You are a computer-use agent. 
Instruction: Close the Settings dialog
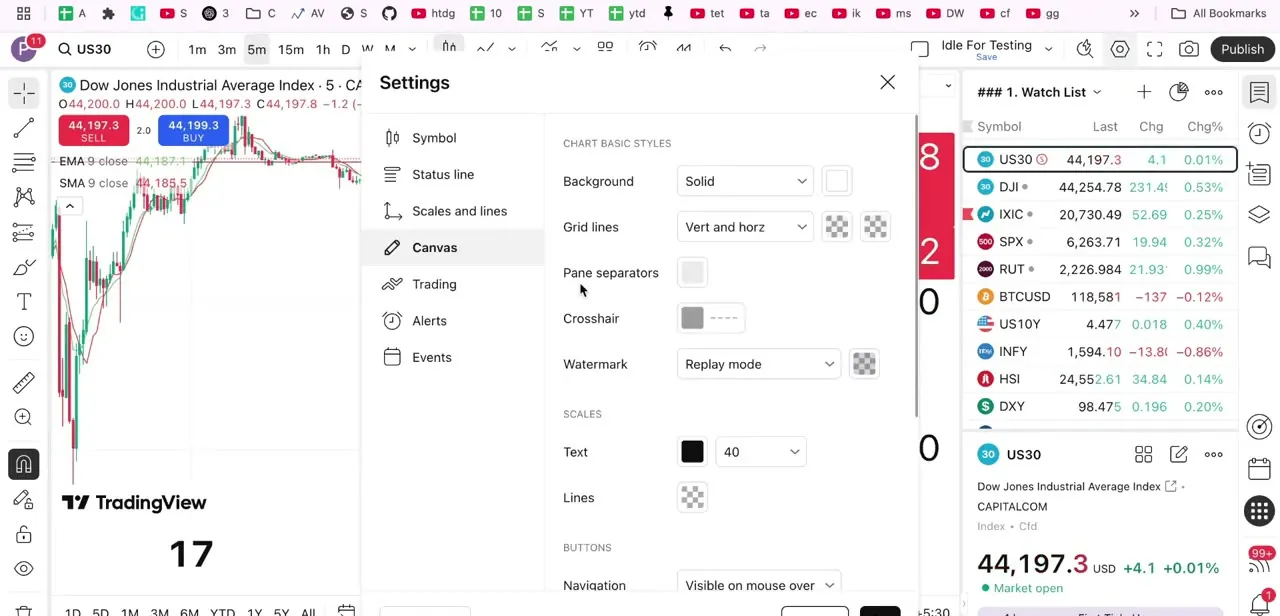click(x=887, y=82)
